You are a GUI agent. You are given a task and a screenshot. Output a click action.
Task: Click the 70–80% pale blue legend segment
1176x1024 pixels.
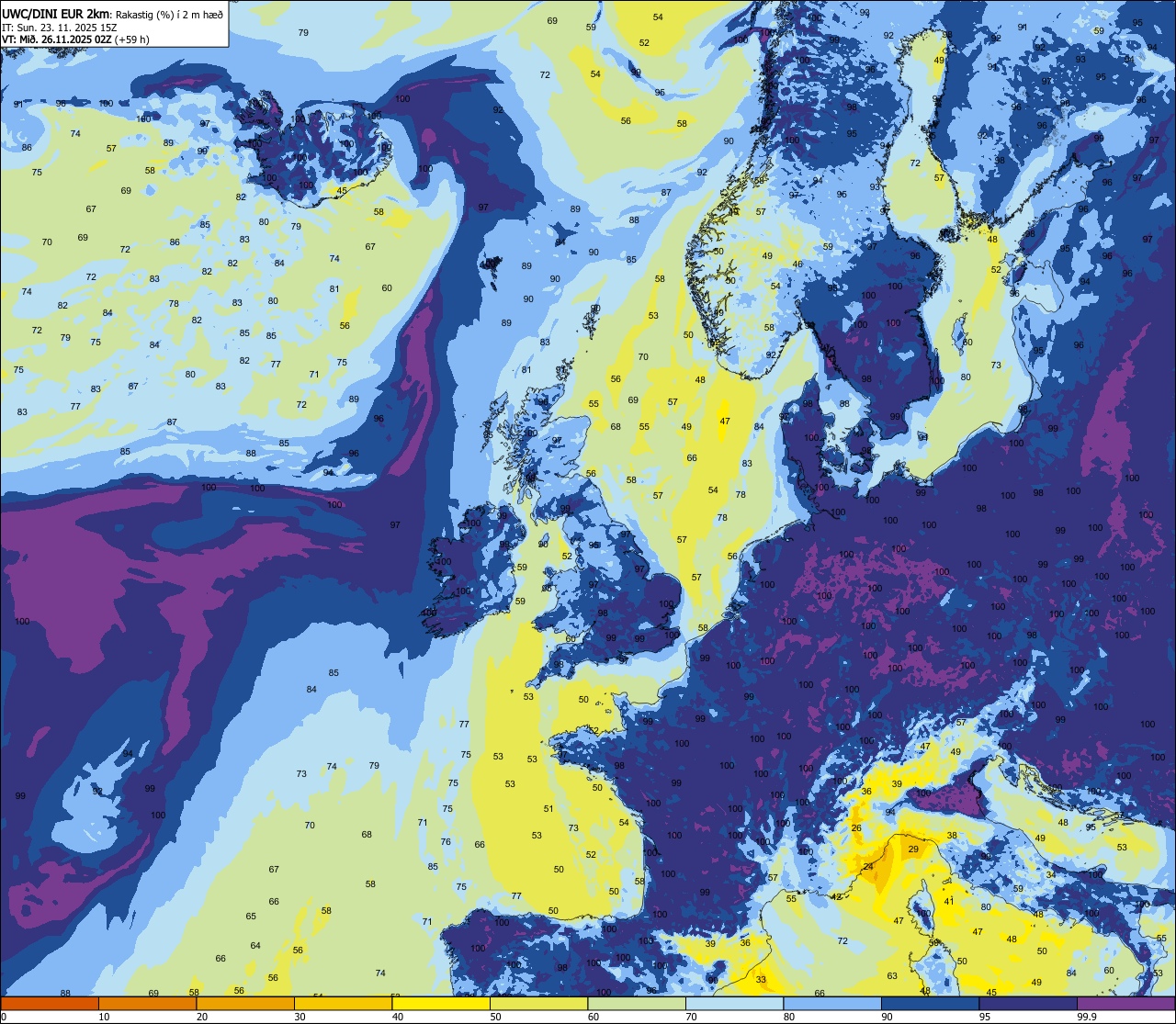click(734, 1003)
